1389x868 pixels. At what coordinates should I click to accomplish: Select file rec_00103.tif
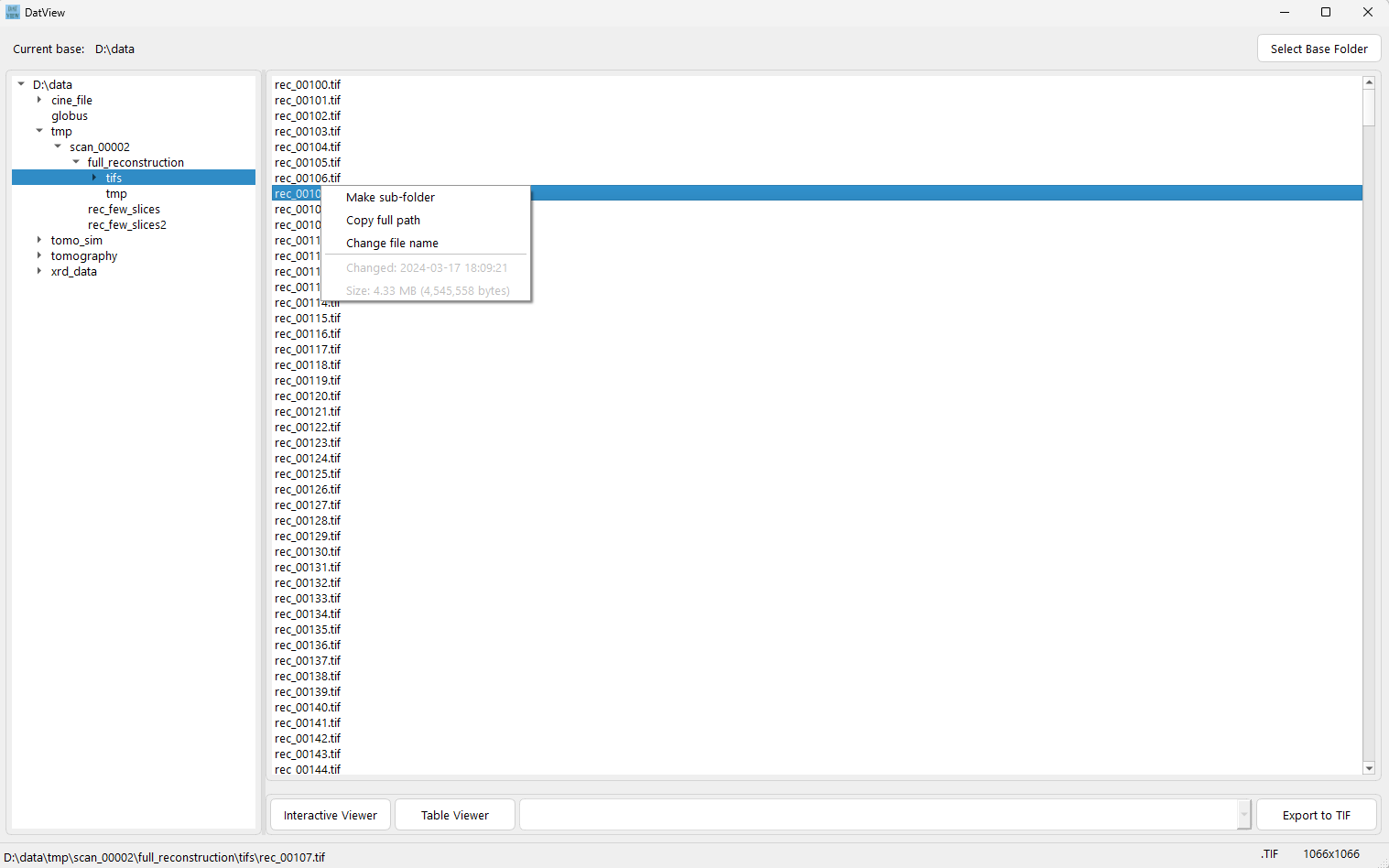(308, 131)
